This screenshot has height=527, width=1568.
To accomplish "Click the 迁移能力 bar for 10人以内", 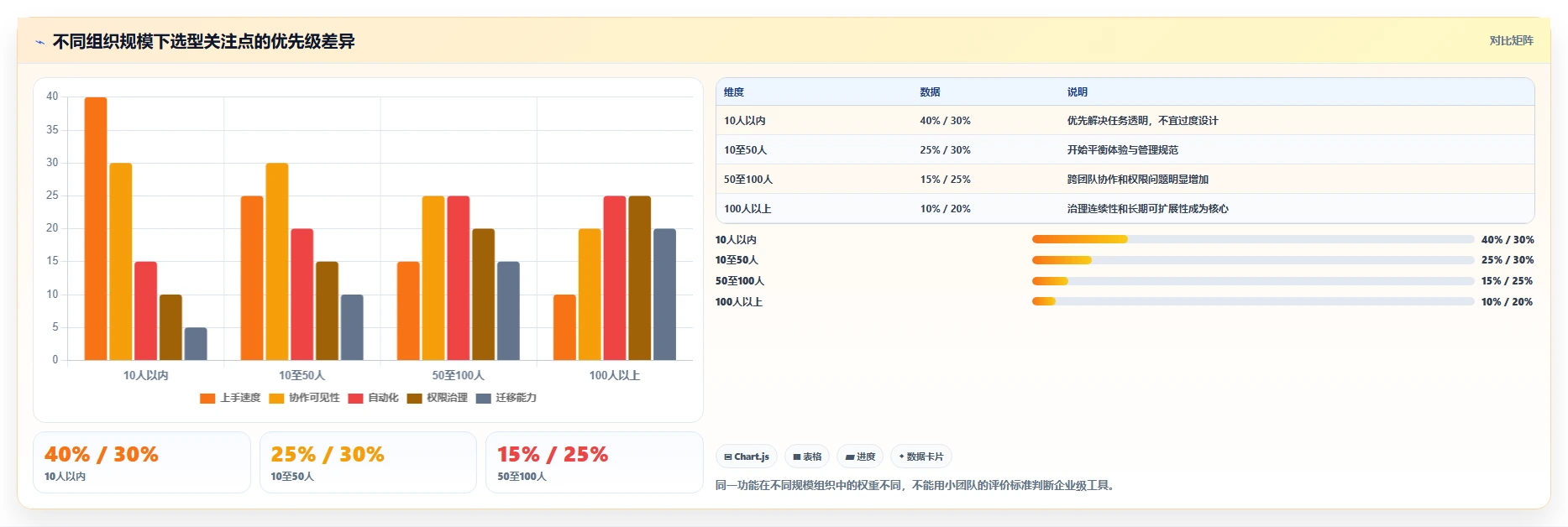I will coord(196,344).
